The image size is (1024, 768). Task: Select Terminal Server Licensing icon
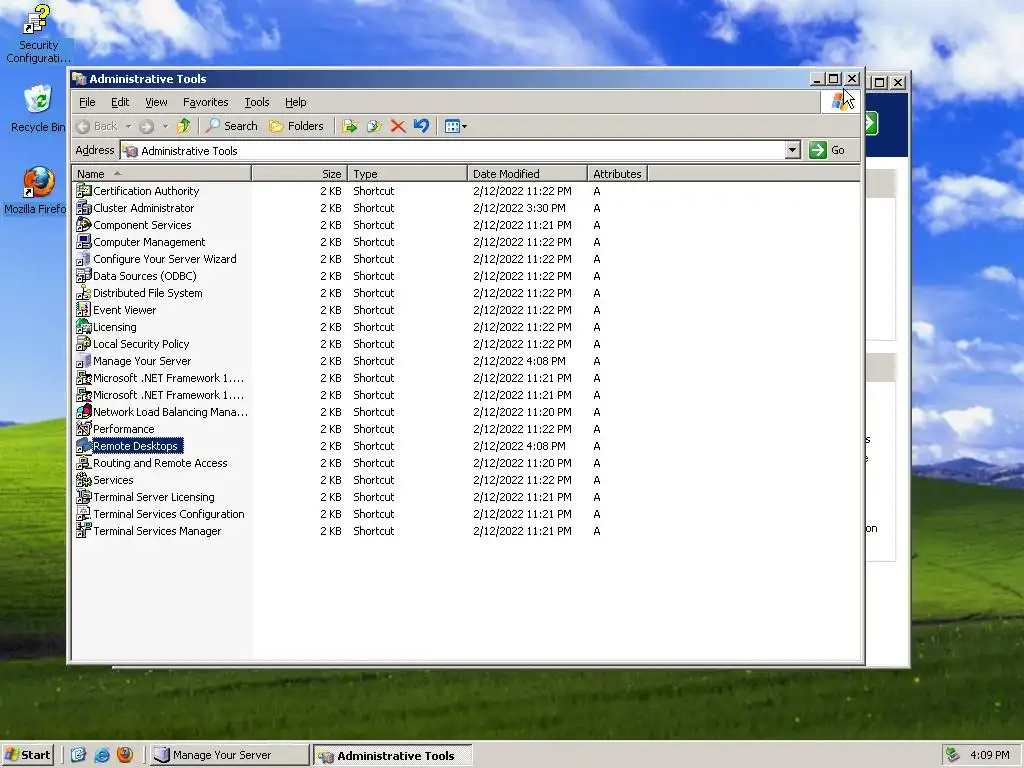(x=84, y=496)
